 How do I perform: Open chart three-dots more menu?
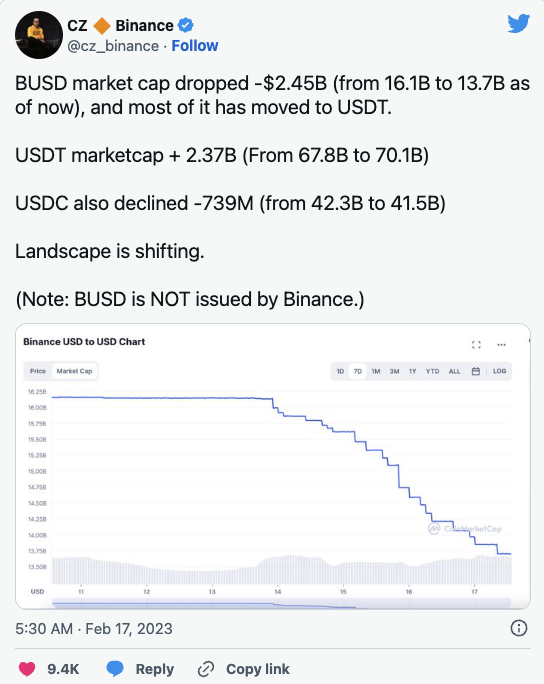tap(501, 345)
